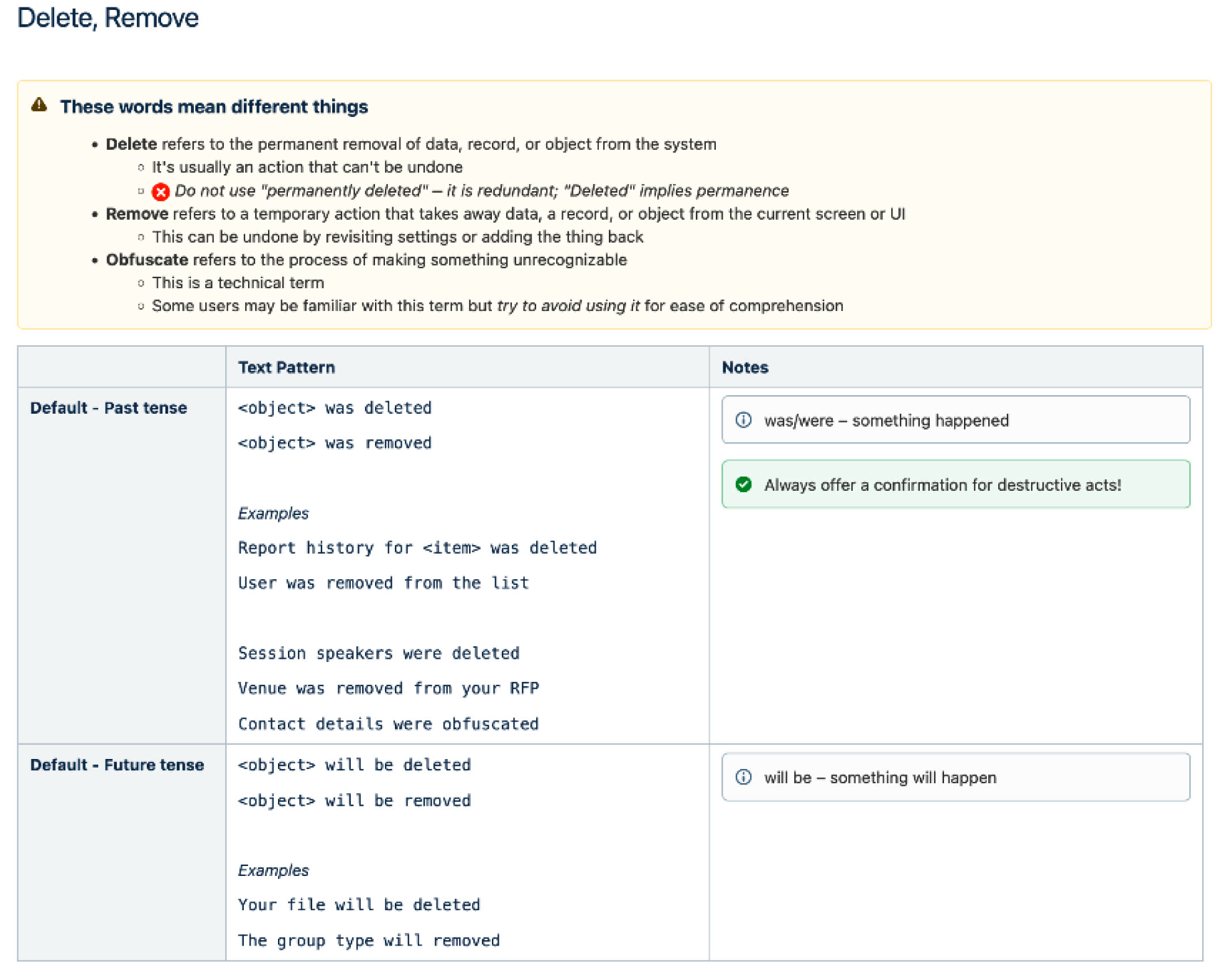Screen dimensions: 1232x973
Task: Click the Notes column header
Action: [744, 367]
